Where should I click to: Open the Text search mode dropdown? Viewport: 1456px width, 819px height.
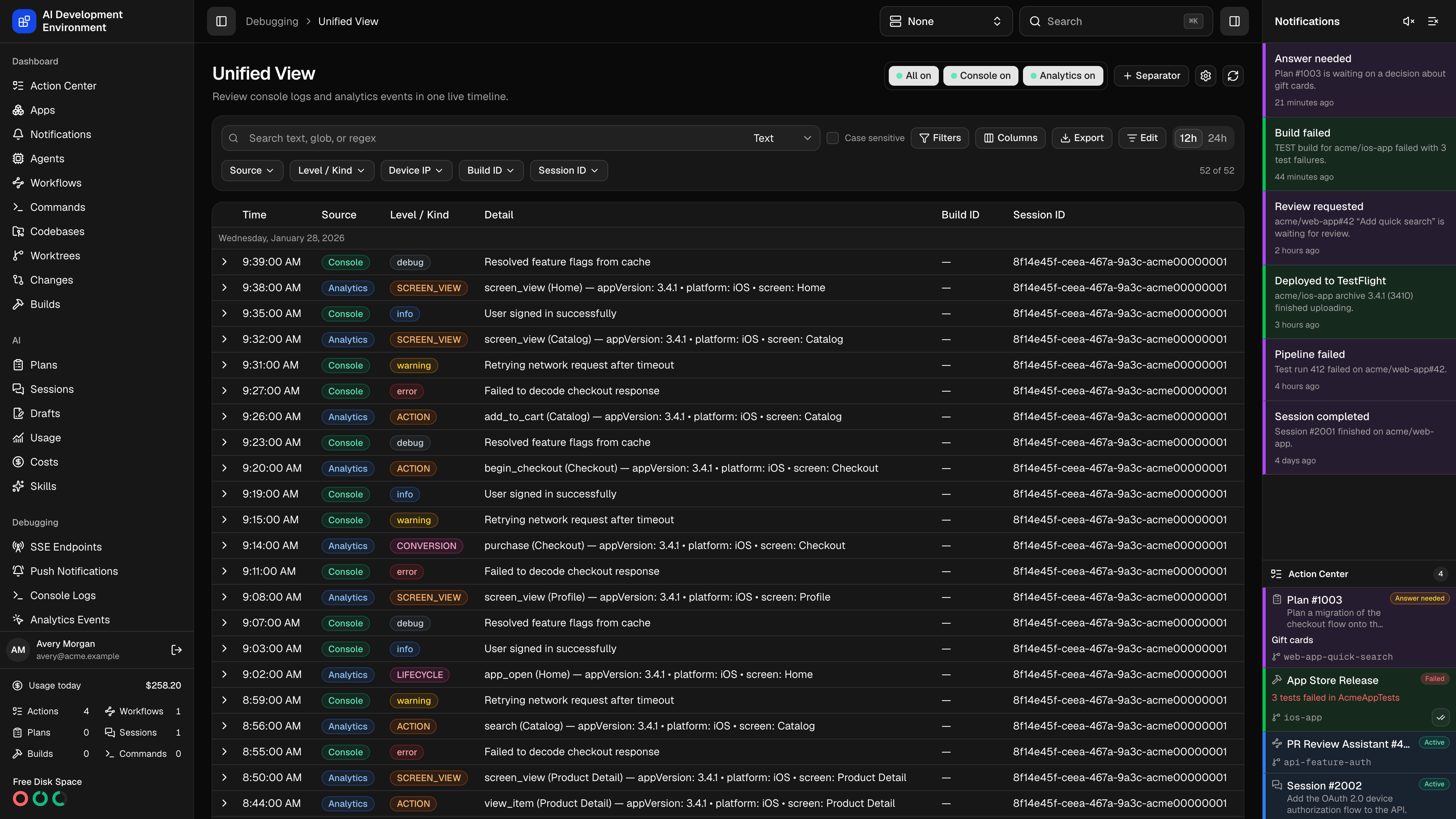point(782,138)
